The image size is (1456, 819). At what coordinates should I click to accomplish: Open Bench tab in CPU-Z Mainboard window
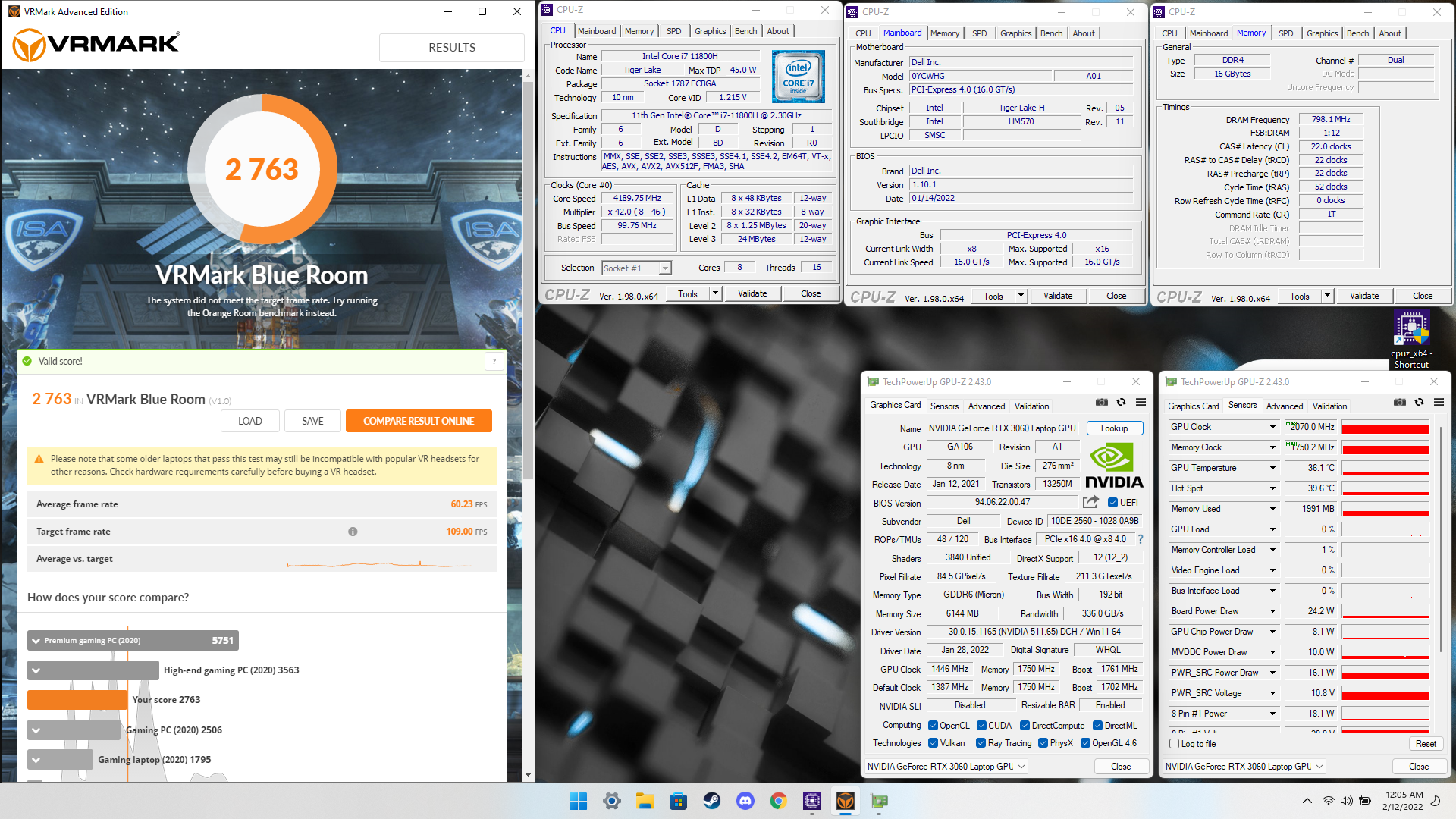tap(1051, 33)
